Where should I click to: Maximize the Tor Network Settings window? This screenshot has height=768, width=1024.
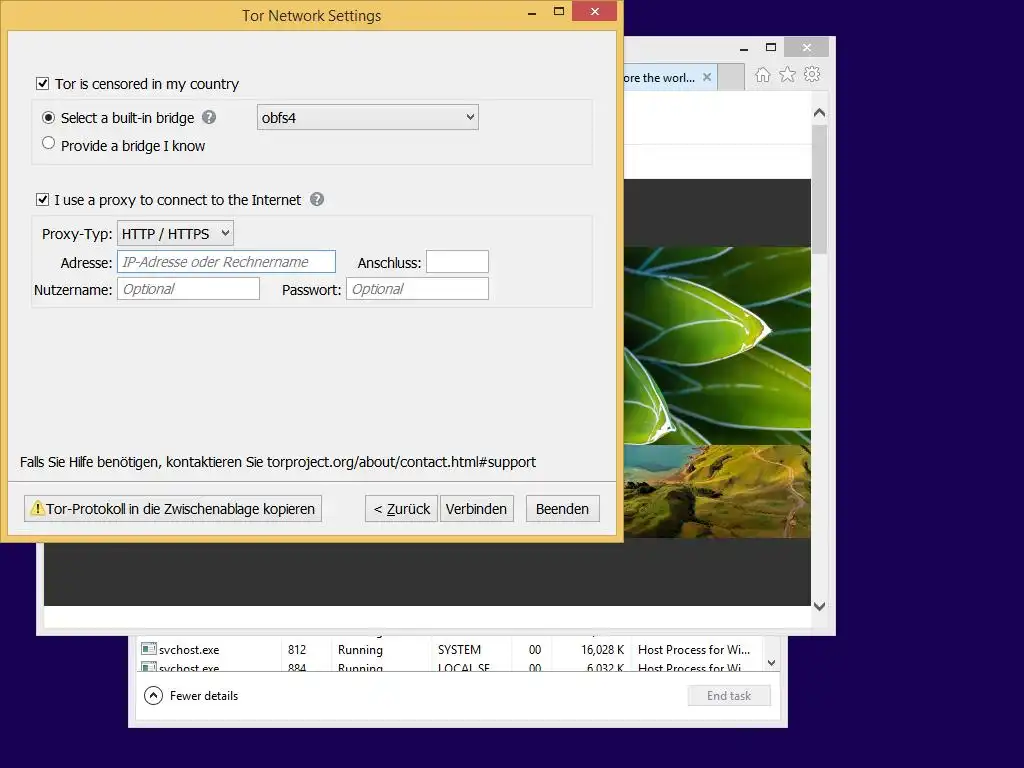click(558, 11)
